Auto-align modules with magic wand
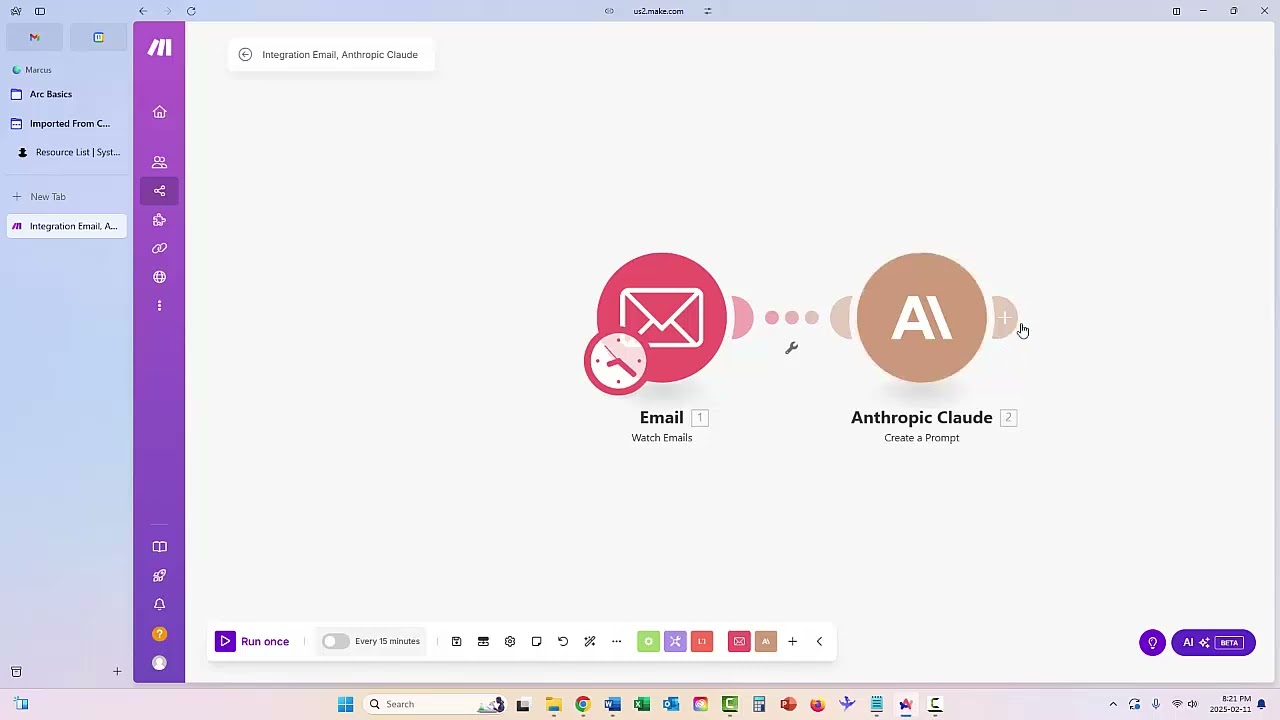Image resolution: width=1280 pixels, height=720 pixels. click(590, 642)
